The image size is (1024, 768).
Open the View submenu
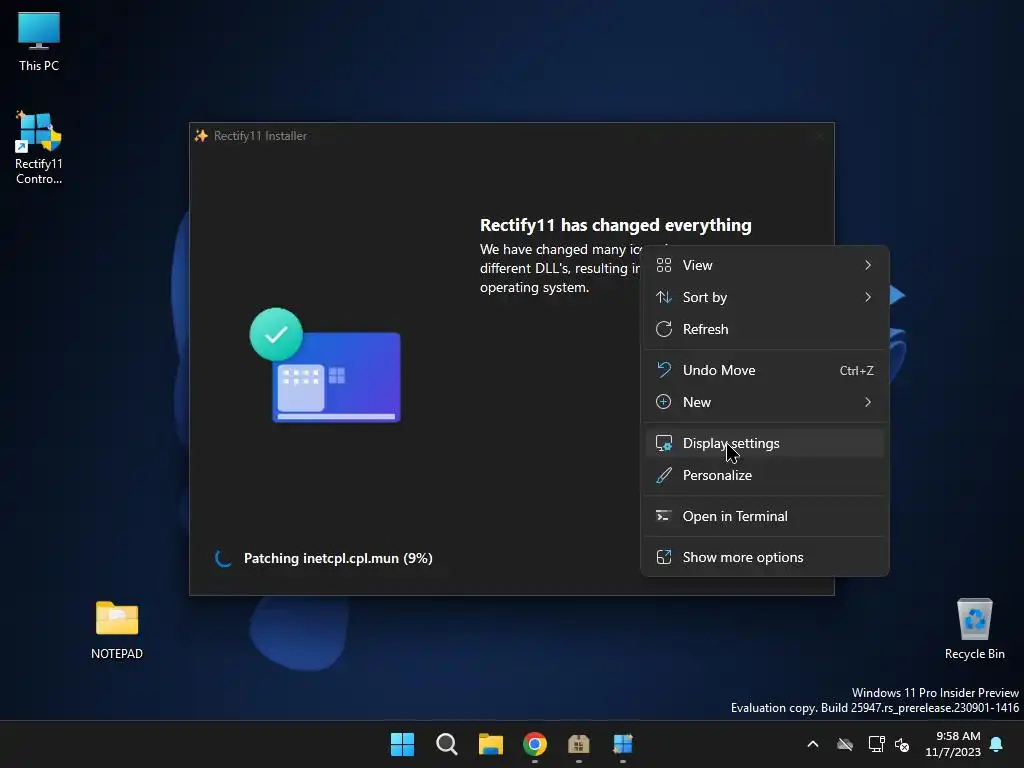765,265
